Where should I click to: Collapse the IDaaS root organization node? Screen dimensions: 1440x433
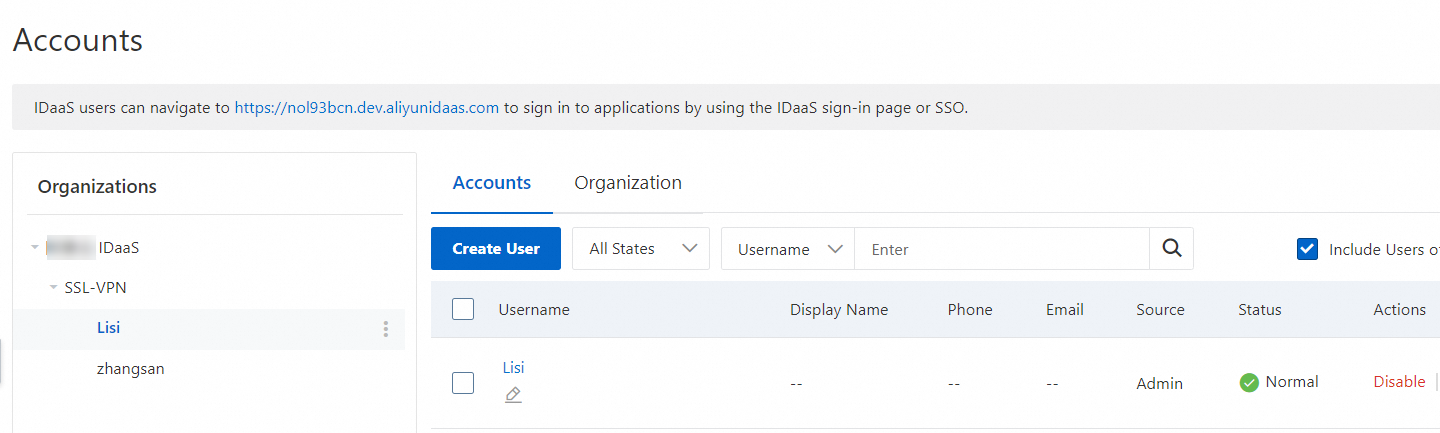click(36, 247)
